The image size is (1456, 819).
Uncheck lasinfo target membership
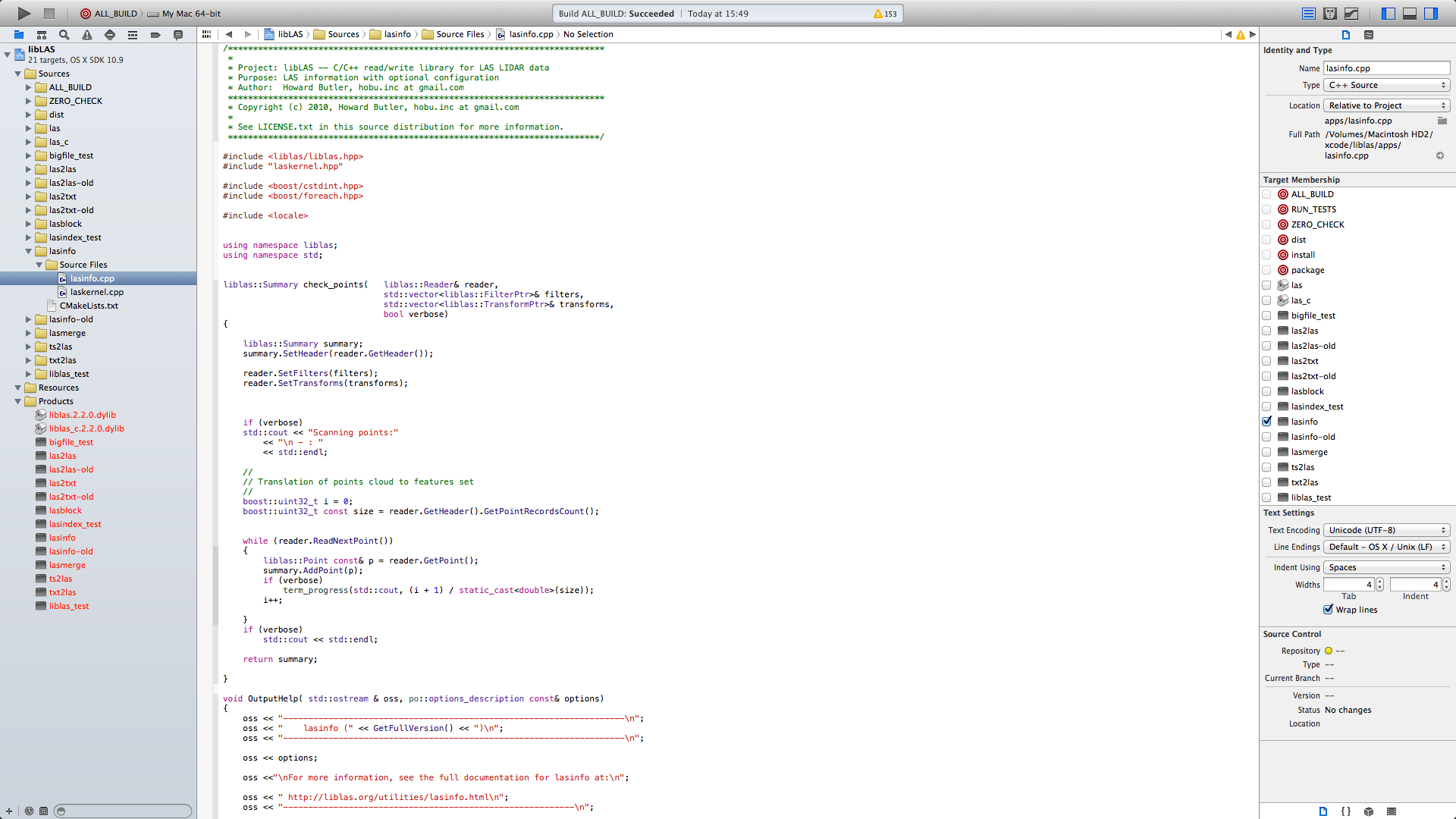[x=1267, y=422]
